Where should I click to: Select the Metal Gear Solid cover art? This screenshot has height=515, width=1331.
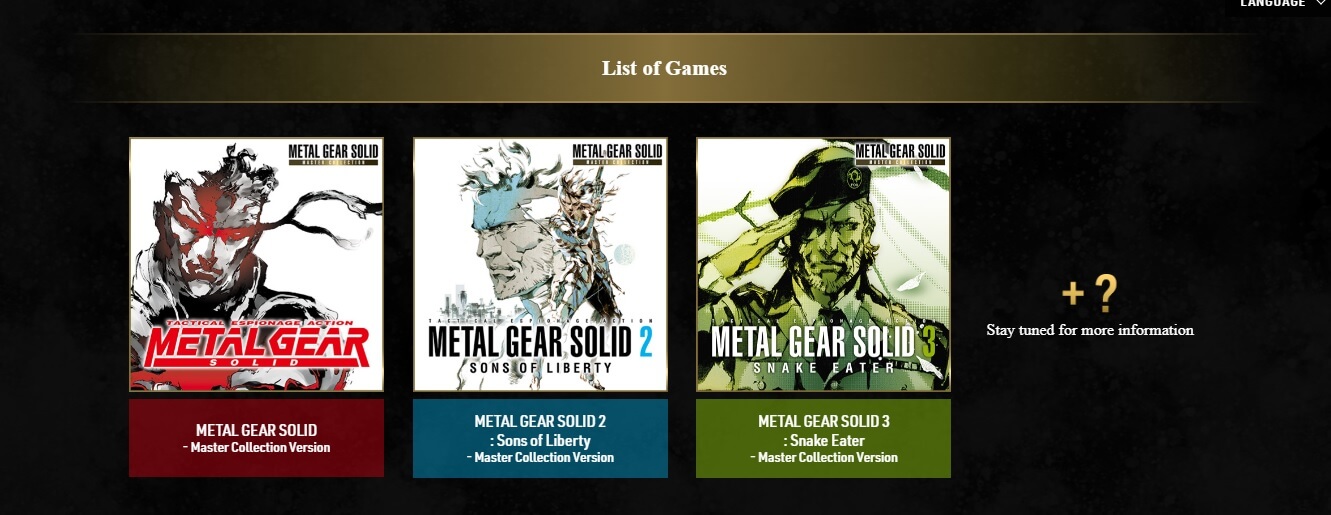coord(256,264)
